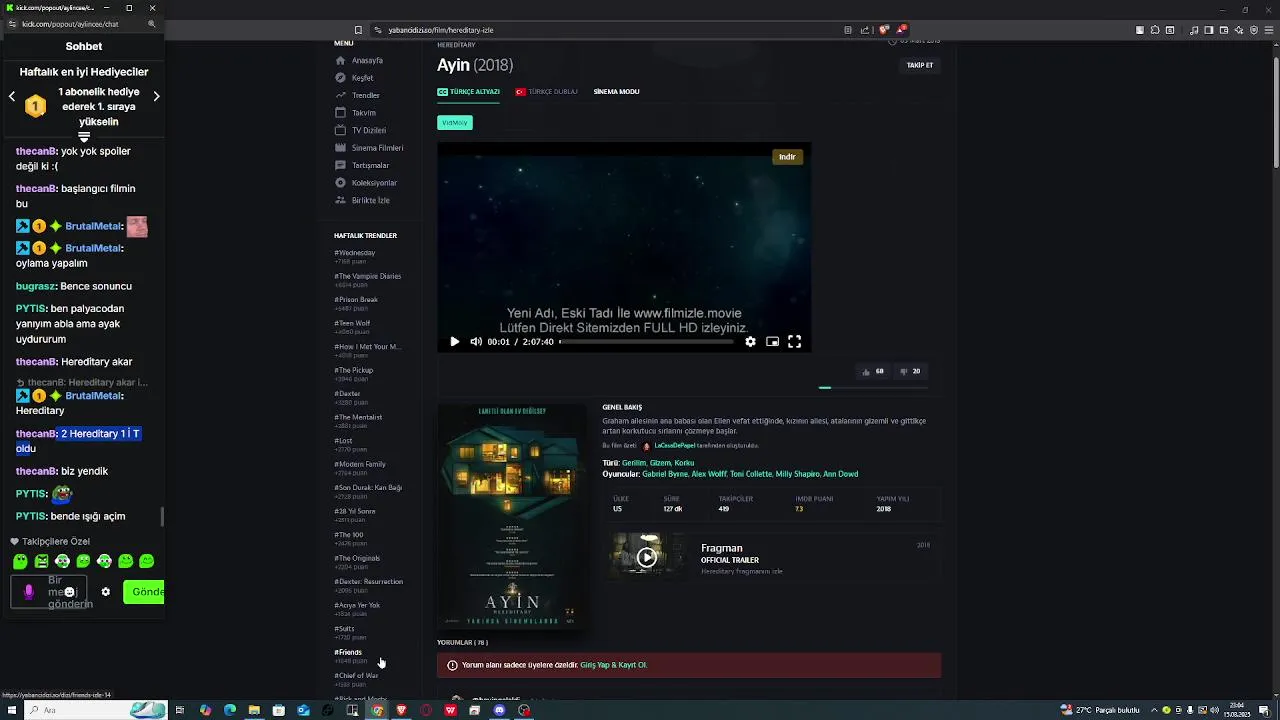Play the Fragman official trailer thumbnail
This screenshot has height=720, width=1280.
click(x=647, y=557)
